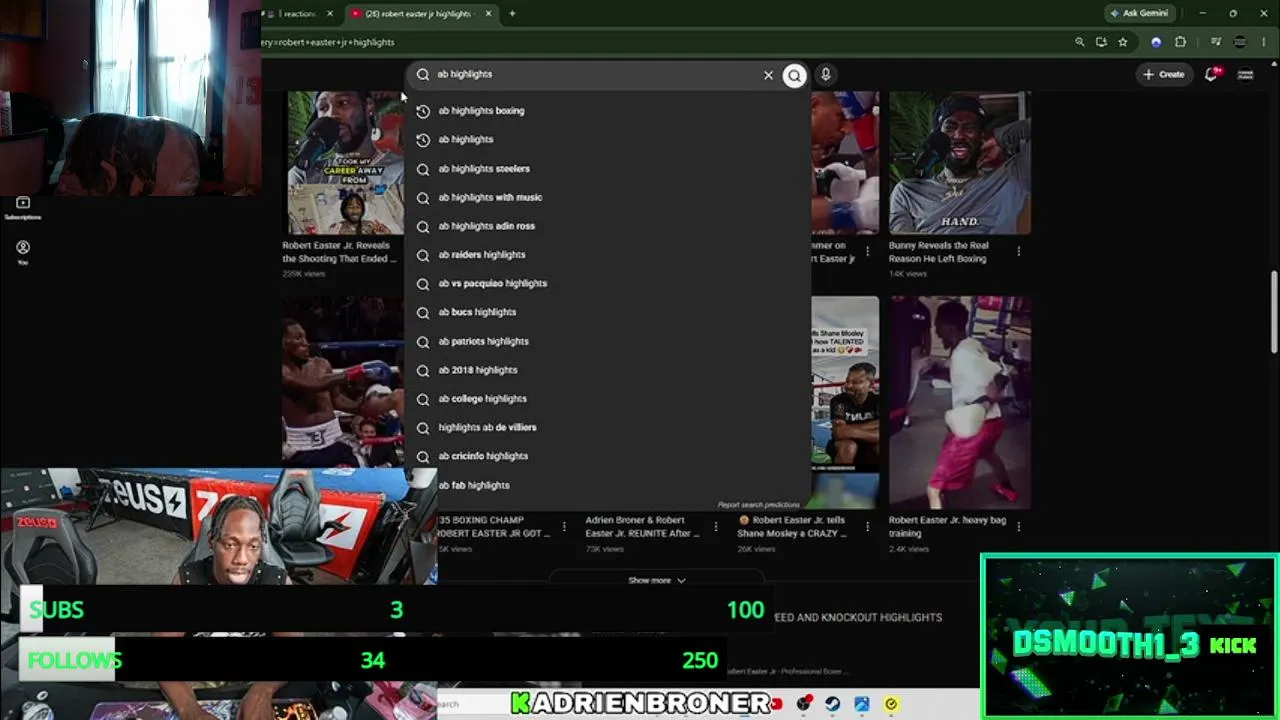The image size is (1280, 720).
Task: Open the YouTube account avatar menu
Action: [x=1245, y=74]
